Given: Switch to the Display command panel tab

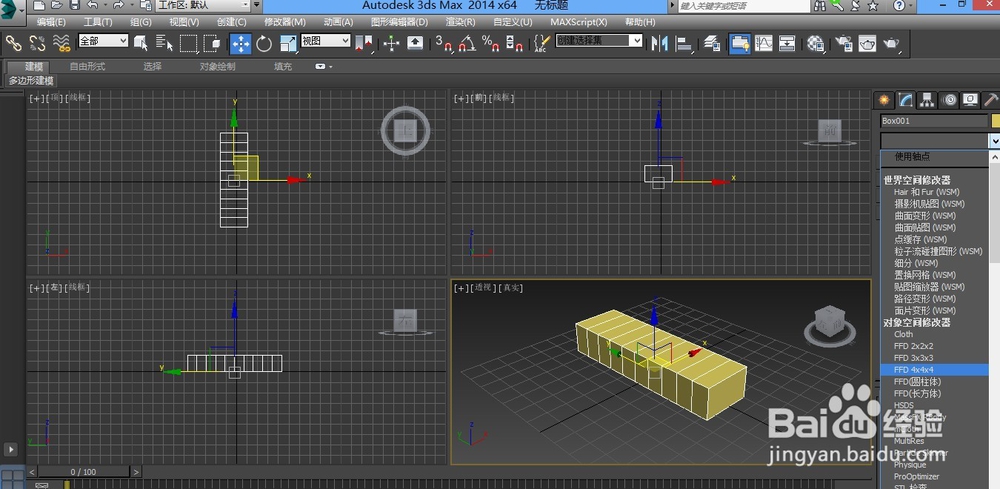Looking at the screenshot, I should point(970,100).
